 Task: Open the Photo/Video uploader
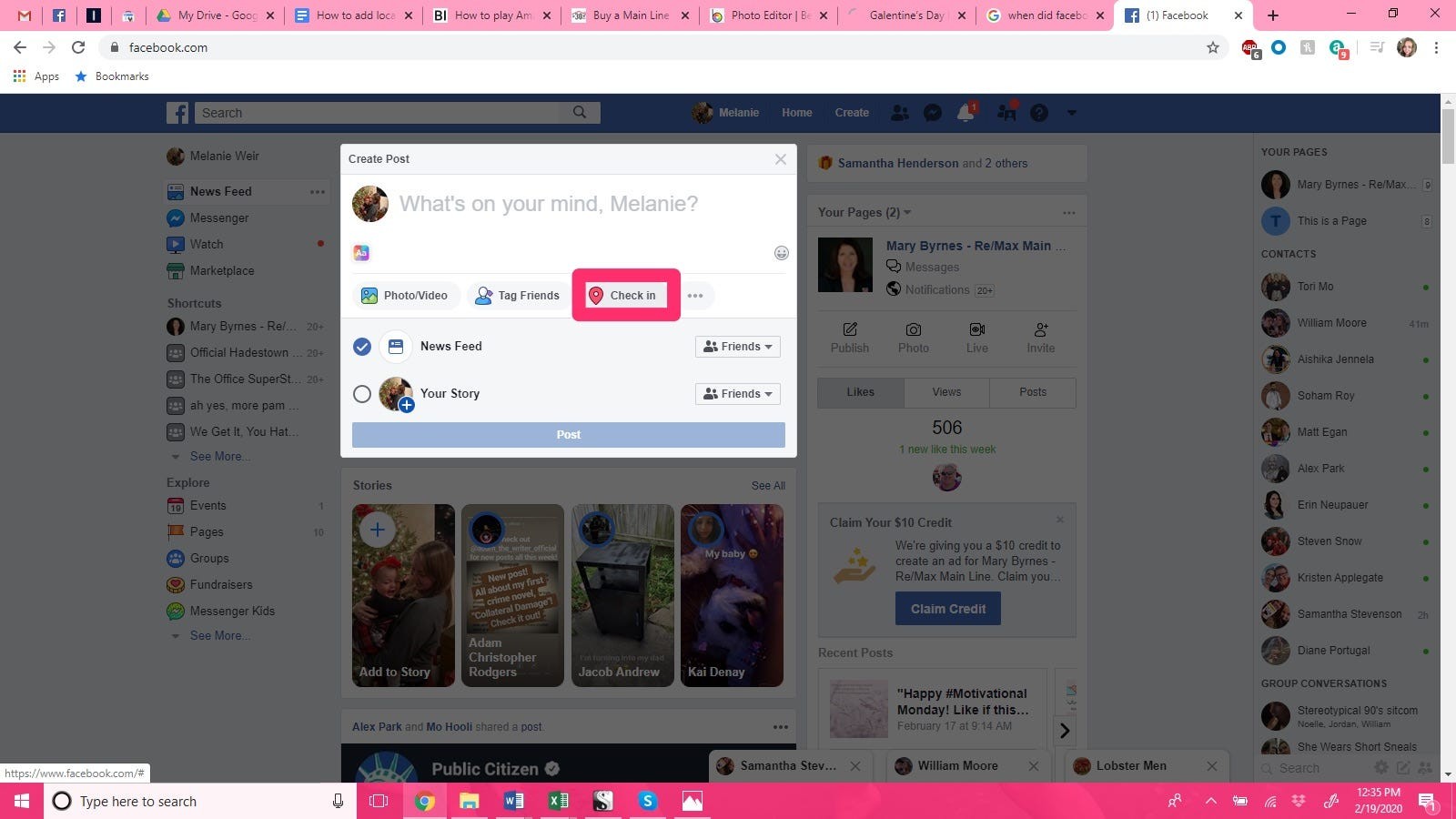(x=405, y=295)
